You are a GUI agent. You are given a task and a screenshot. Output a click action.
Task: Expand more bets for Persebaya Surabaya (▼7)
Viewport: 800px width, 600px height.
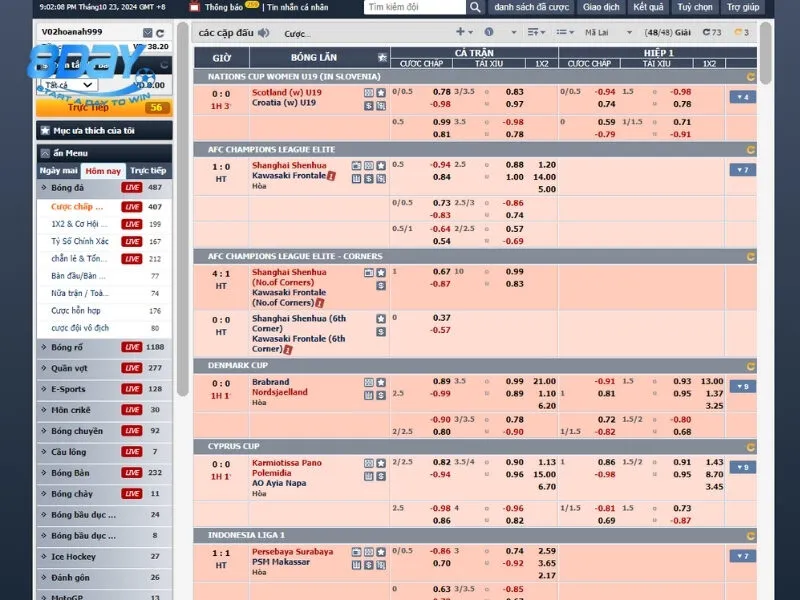point(742,556)
